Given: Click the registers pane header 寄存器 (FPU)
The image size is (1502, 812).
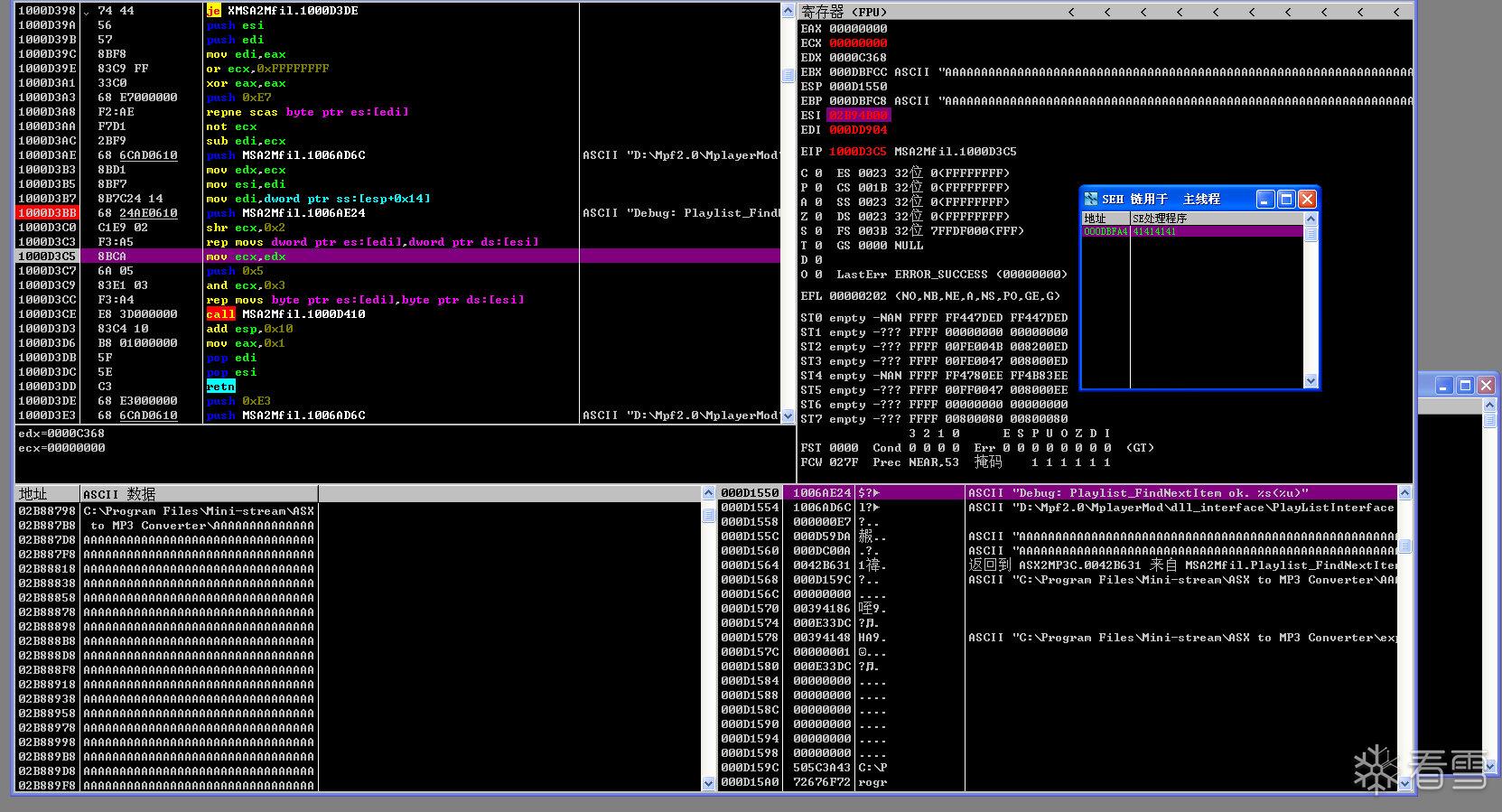Looking at the screenshot, I should [x=844, y=12].
